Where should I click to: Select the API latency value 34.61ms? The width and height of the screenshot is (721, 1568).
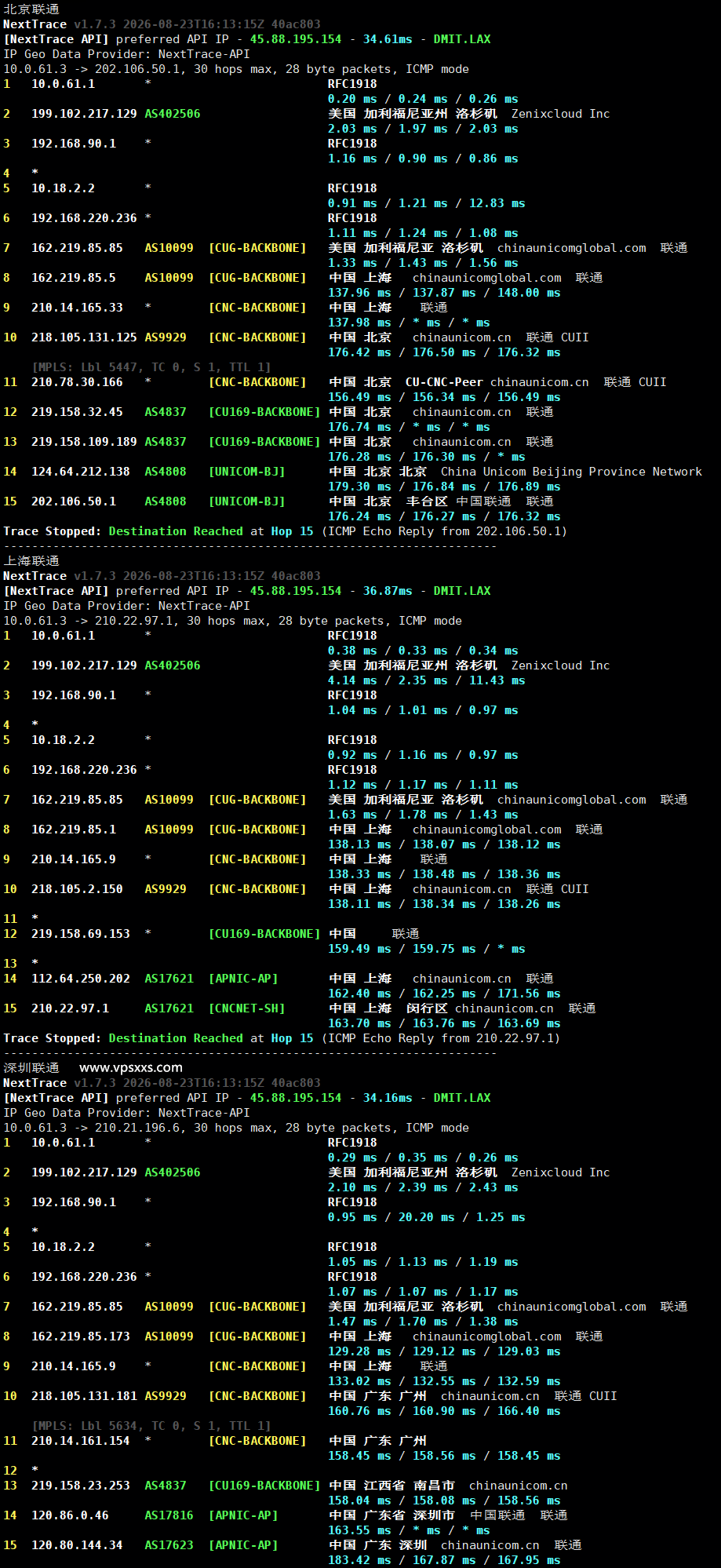coord(388,39)
